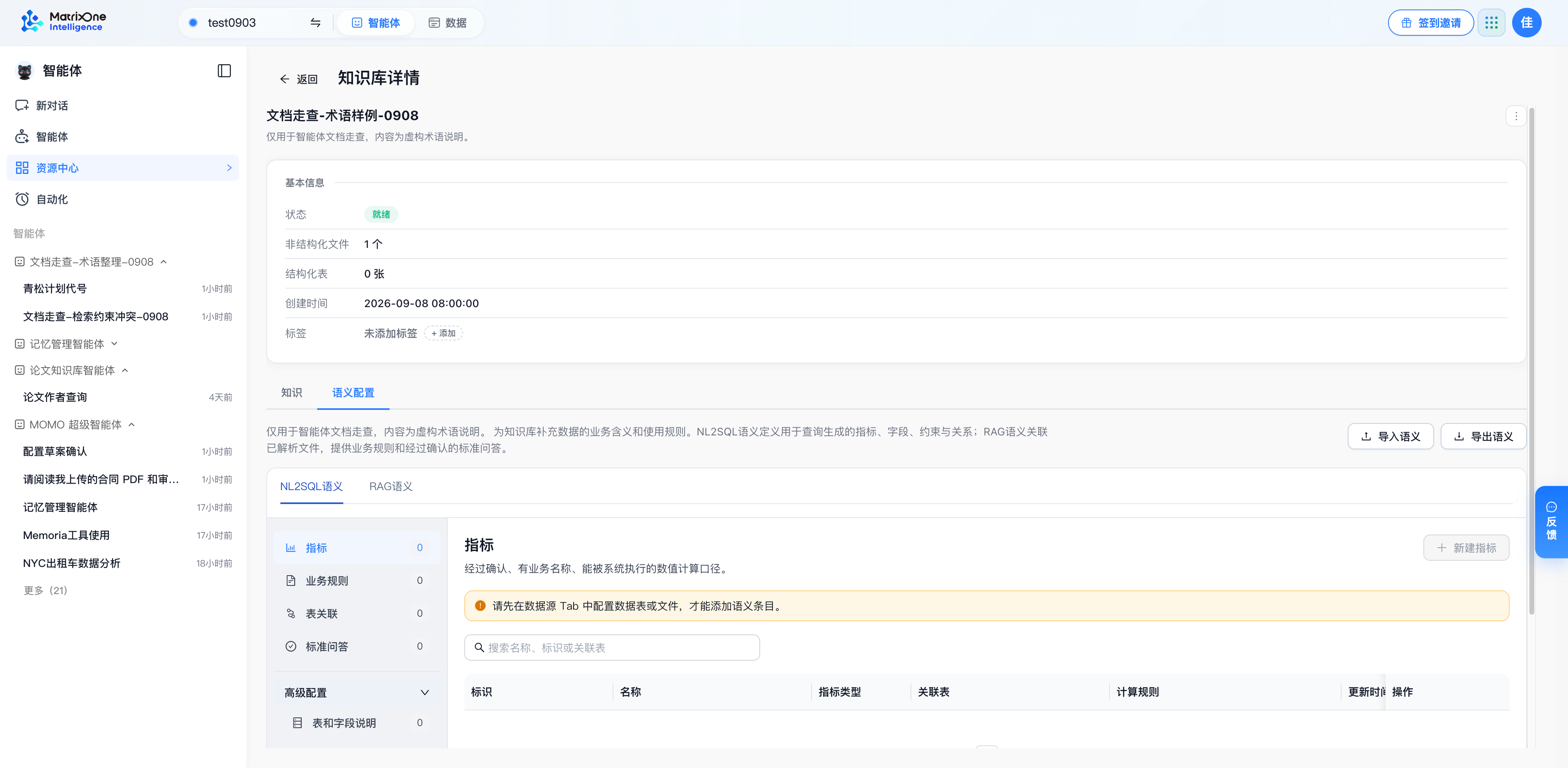Click the workspace switch arrows icon
Image resolution: width=1568 pixels, height=768 pixels.
(x=315, y=23)
